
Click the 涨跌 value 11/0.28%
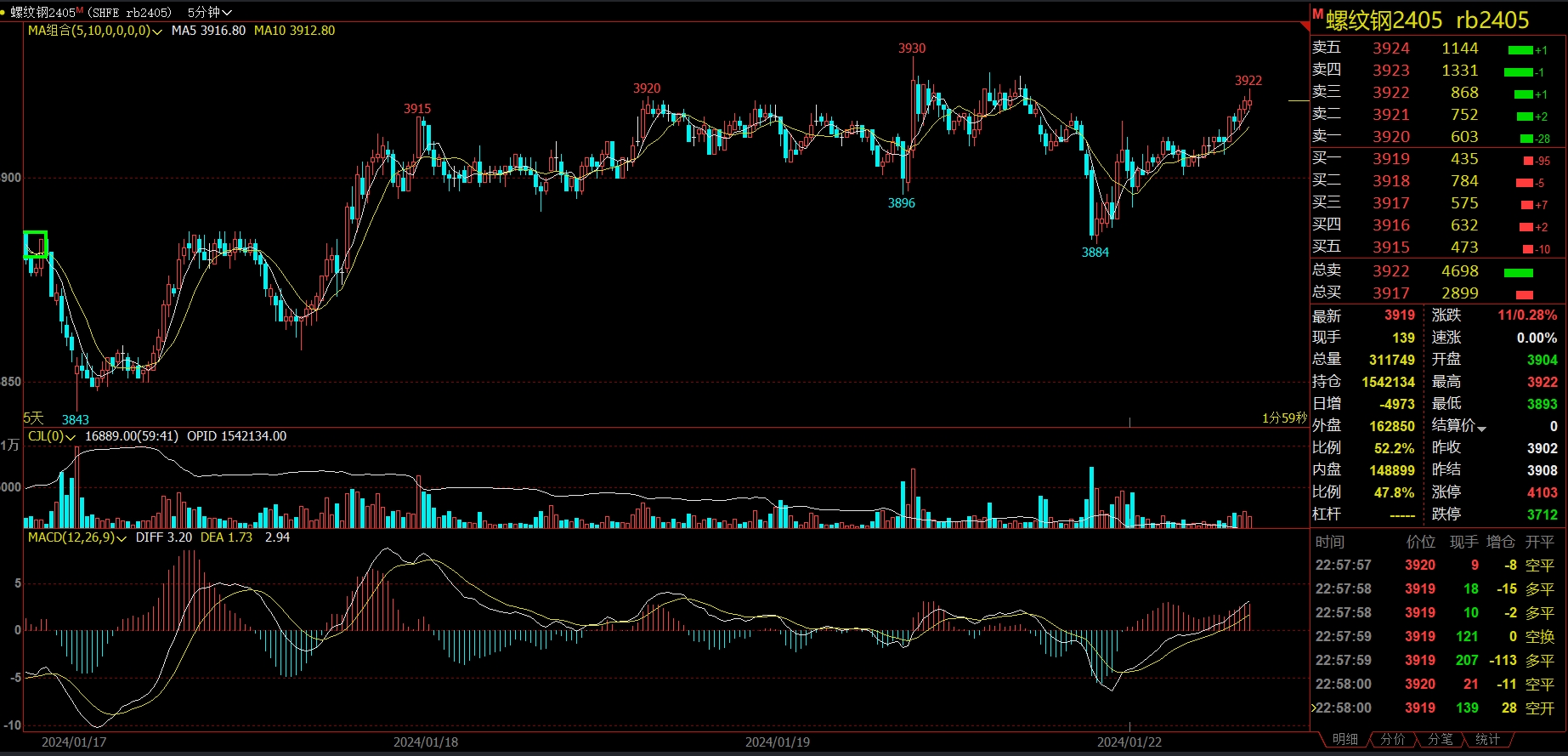(x=1527, y=315)
